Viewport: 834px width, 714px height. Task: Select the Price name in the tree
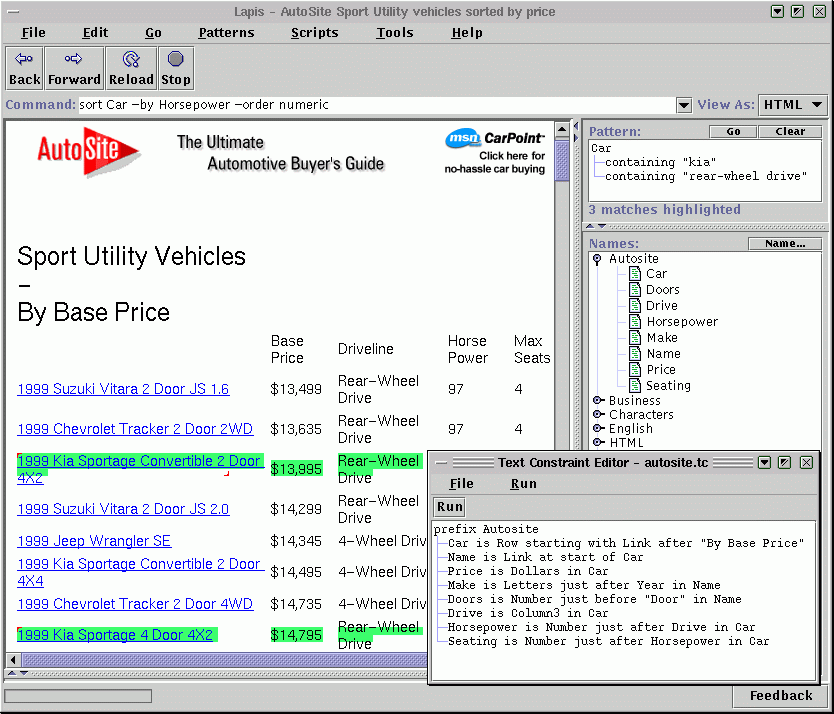[660, 370]
